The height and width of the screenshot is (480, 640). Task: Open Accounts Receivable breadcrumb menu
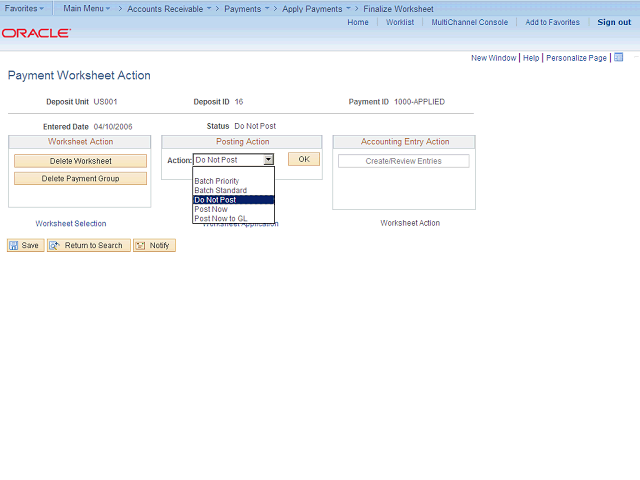pyautogui.click(x=169, y=9)
